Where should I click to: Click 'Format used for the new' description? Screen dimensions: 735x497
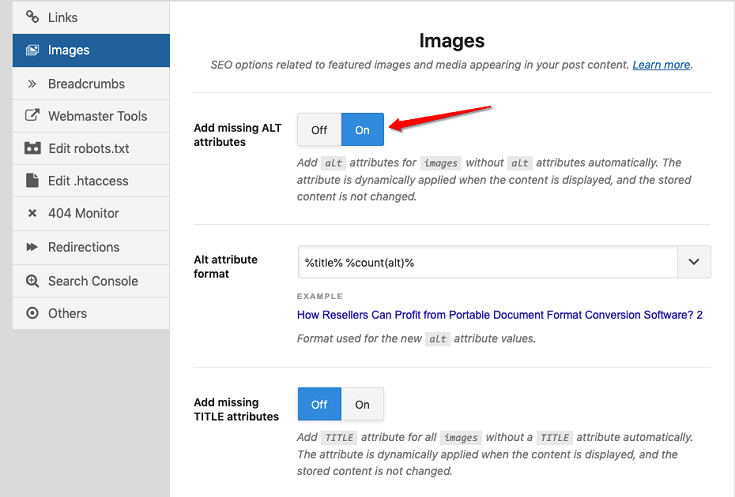(416, 339)
